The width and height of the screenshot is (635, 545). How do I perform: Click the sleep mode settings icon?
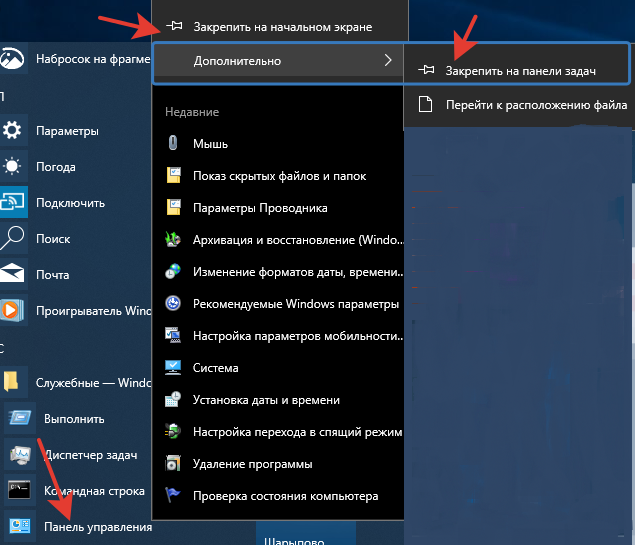click(173, 431)
